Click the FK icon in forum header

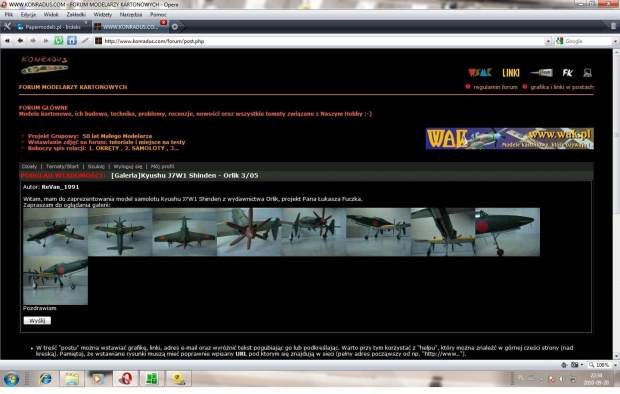pyautogui.click(x=567, y=72)
